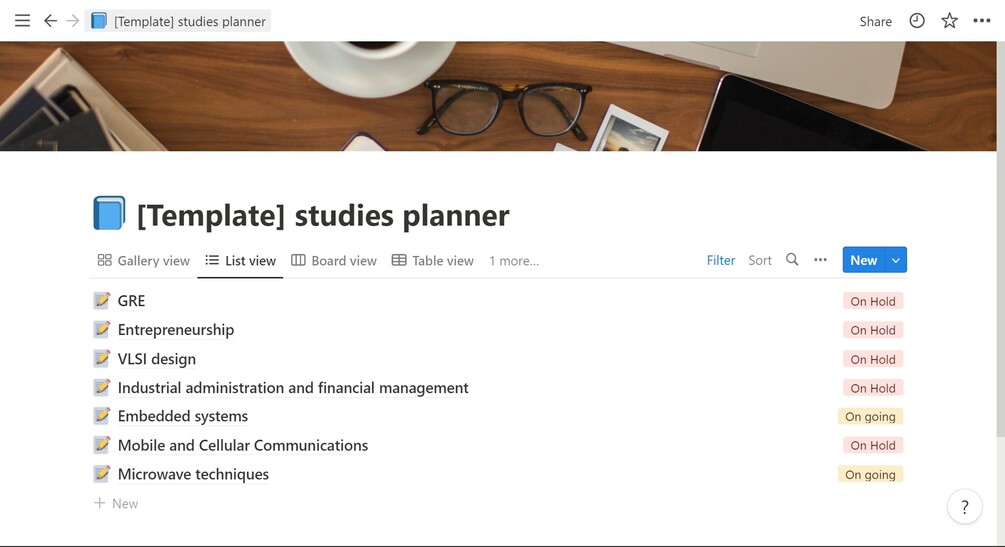Open the Embedded systems entry

point(183,416)
